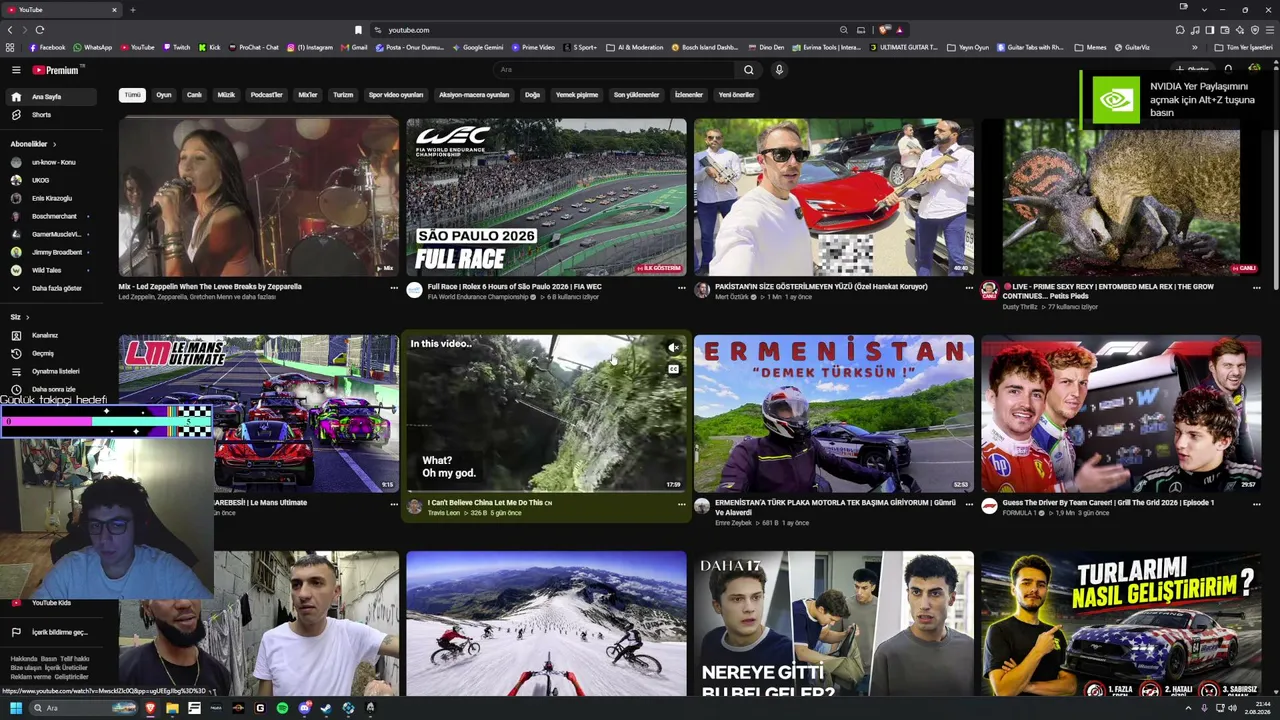Open options menu for Ermenistan video
The height and width of the screenshot is (720, 1280).
tap(969, 504)
